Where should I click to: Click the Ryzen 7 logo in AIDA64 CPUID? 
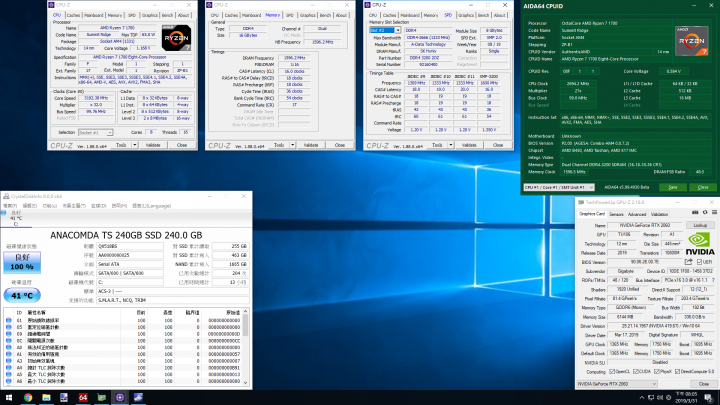(x=692, y=41)
